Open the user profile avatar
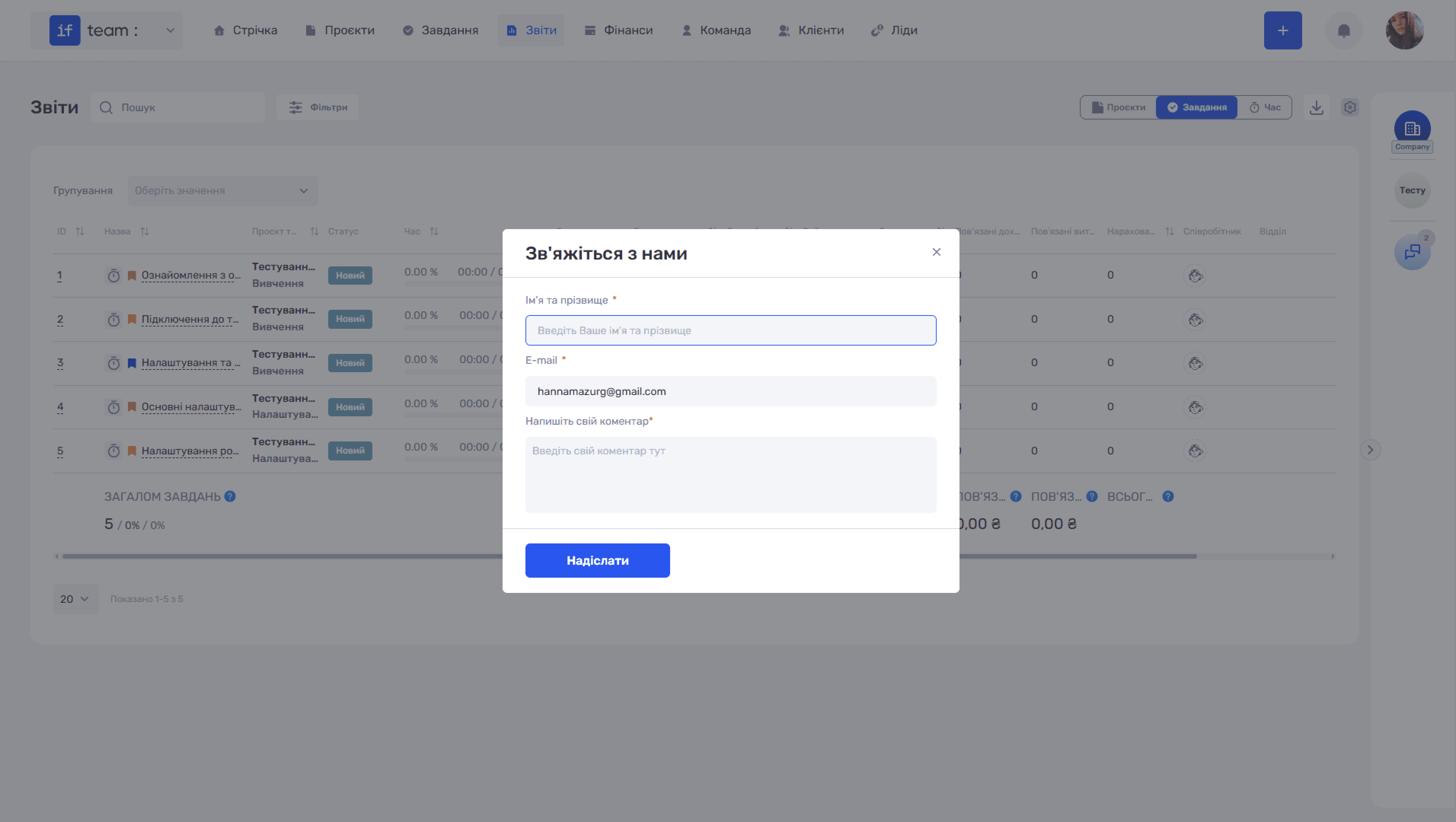This screenshot has height=822, width=1456. [1404, 30]
